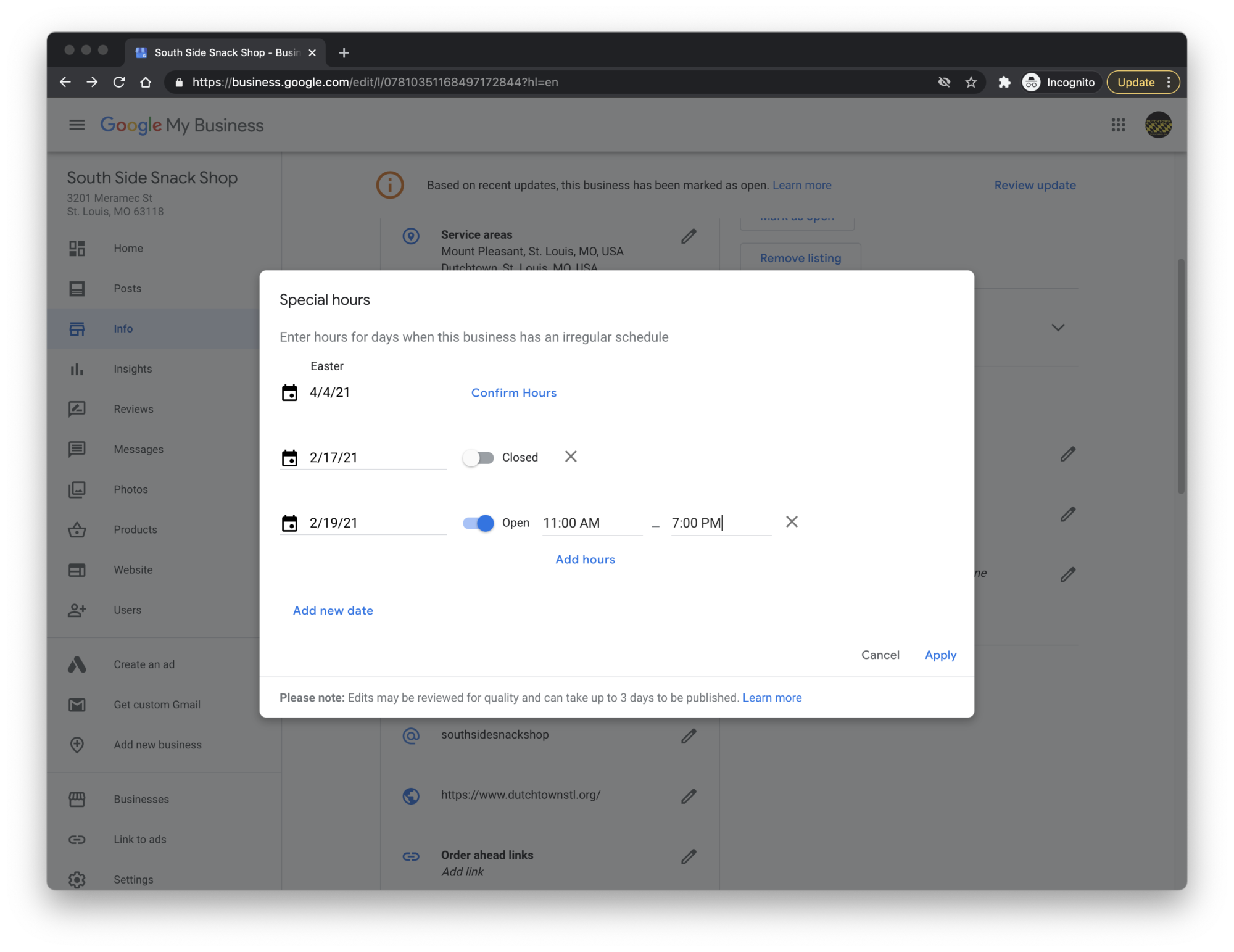The height and width of the screenshot is (952, 1234).
Task: Click the Chrome Update button
Action: [1143, 82]
